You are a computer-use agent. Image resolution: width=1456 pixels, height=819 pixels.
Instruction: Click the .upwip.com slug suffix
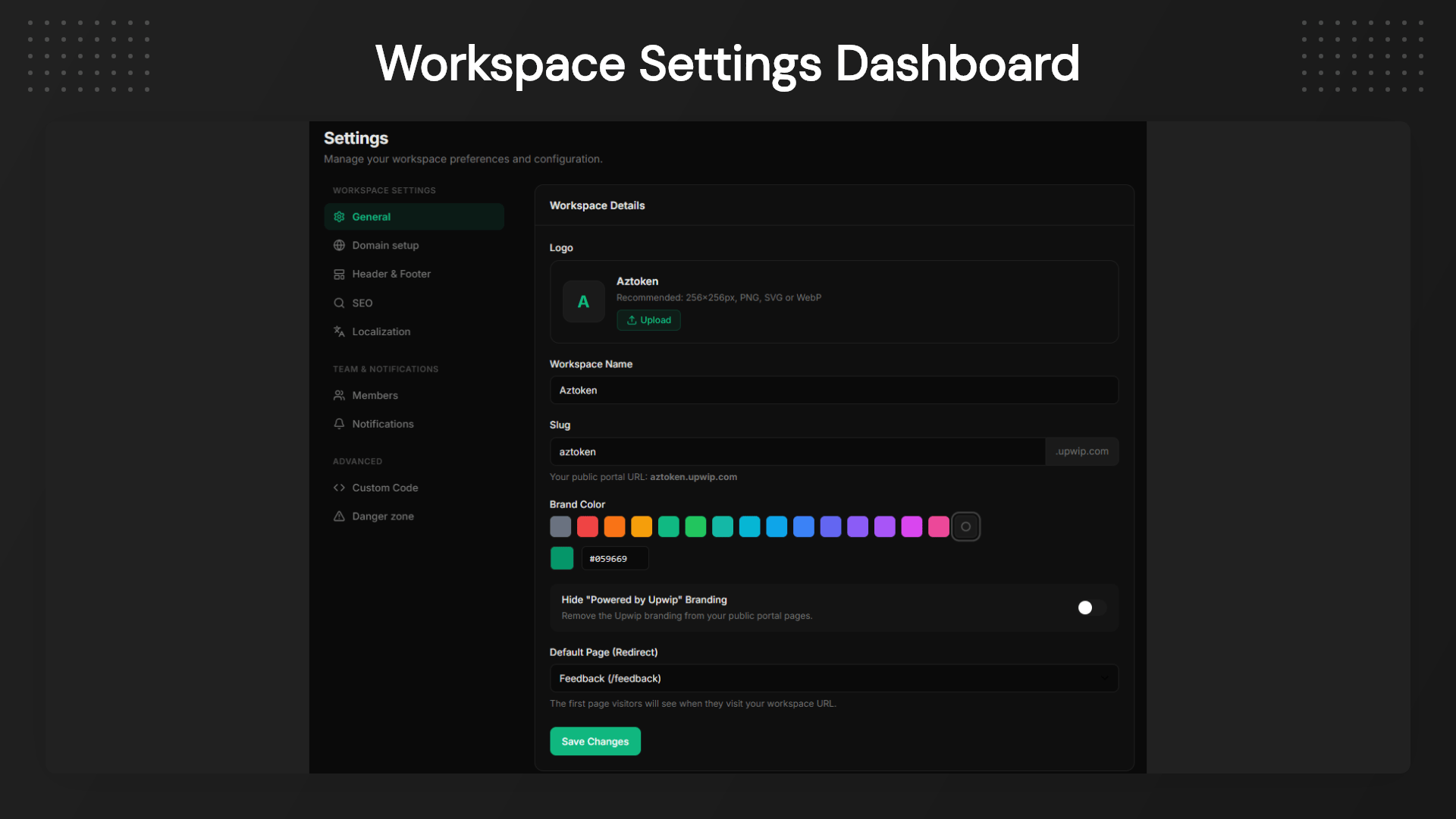click(x=1082, y=452)
